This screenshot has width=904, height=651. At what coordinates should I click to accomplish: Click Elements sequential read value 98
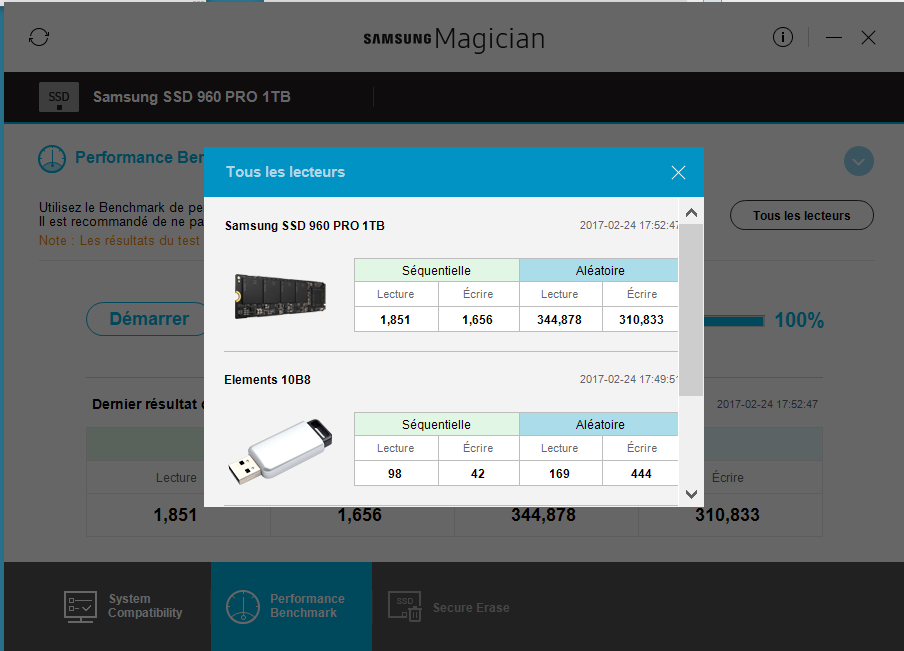395,474
